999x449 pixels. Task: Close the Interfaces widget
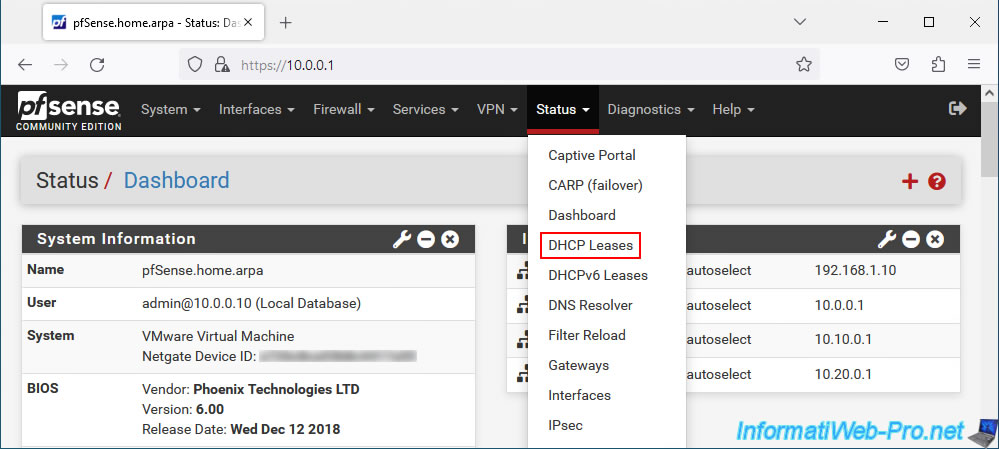935,239
